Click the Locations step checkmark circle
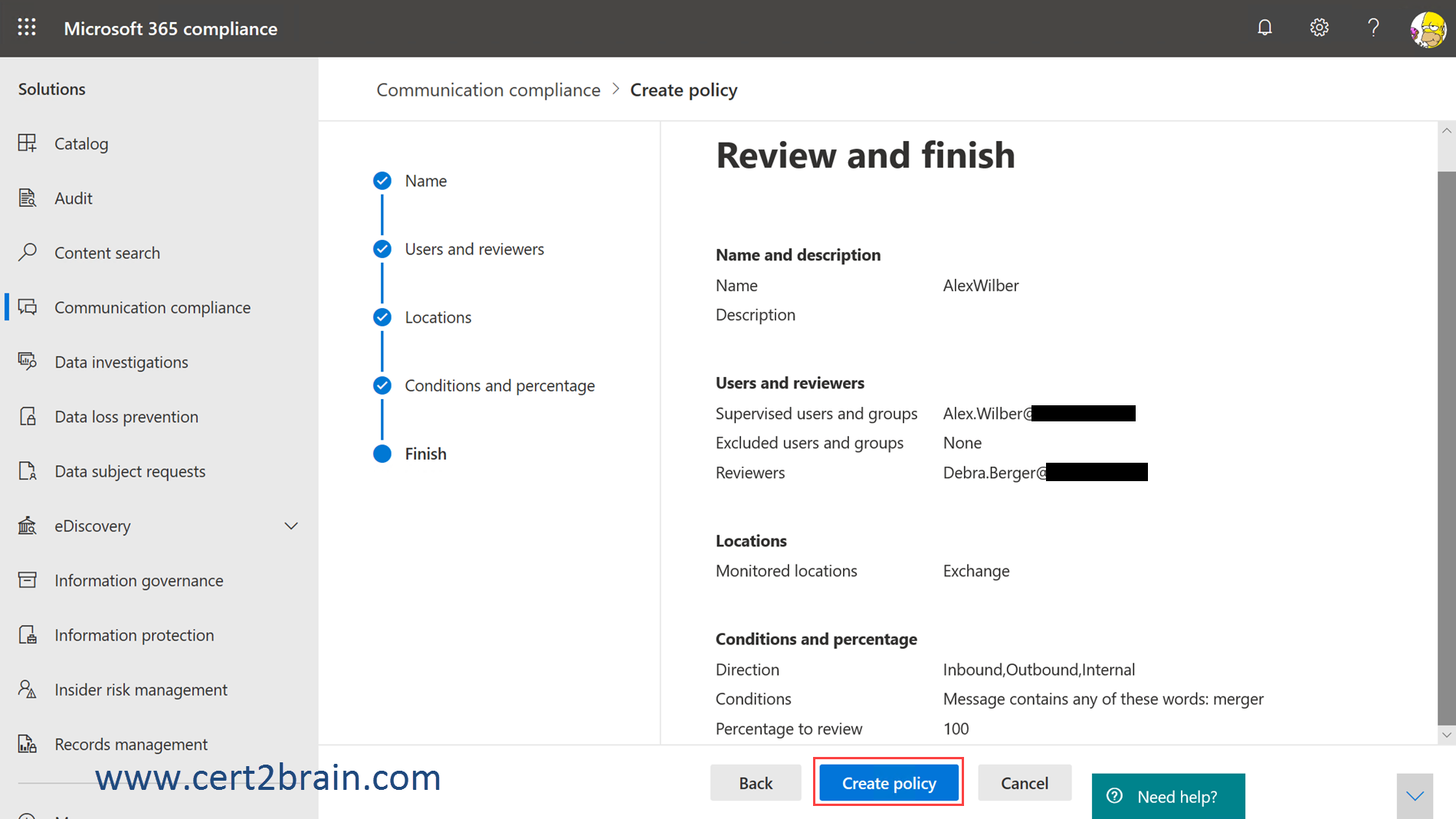This screenshot has width=1456, height=819. pos(382,317)
